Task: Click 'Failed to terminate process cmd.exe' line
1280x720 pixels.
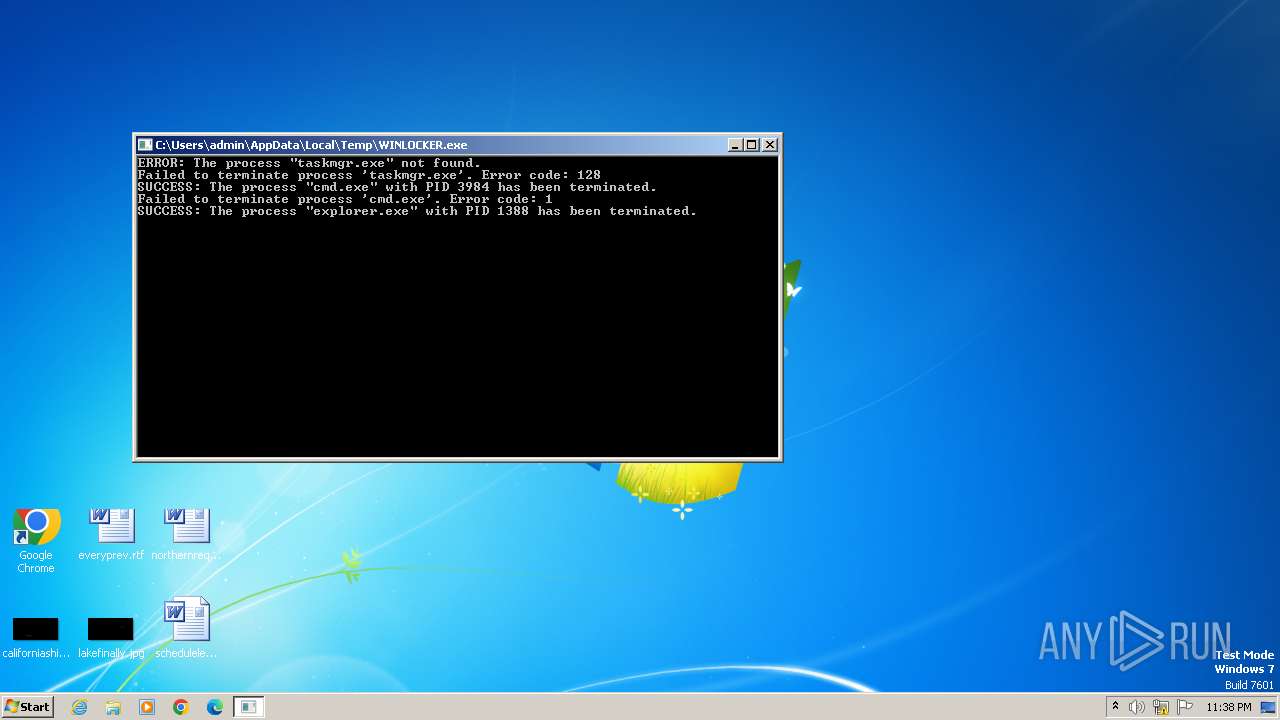Action: point(345,199)
